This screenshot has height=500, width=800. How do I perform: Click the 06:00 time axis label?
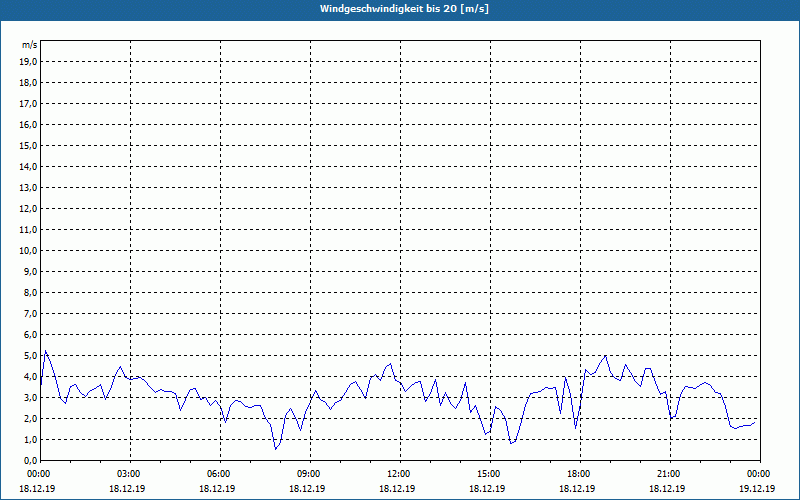[220, 474]
